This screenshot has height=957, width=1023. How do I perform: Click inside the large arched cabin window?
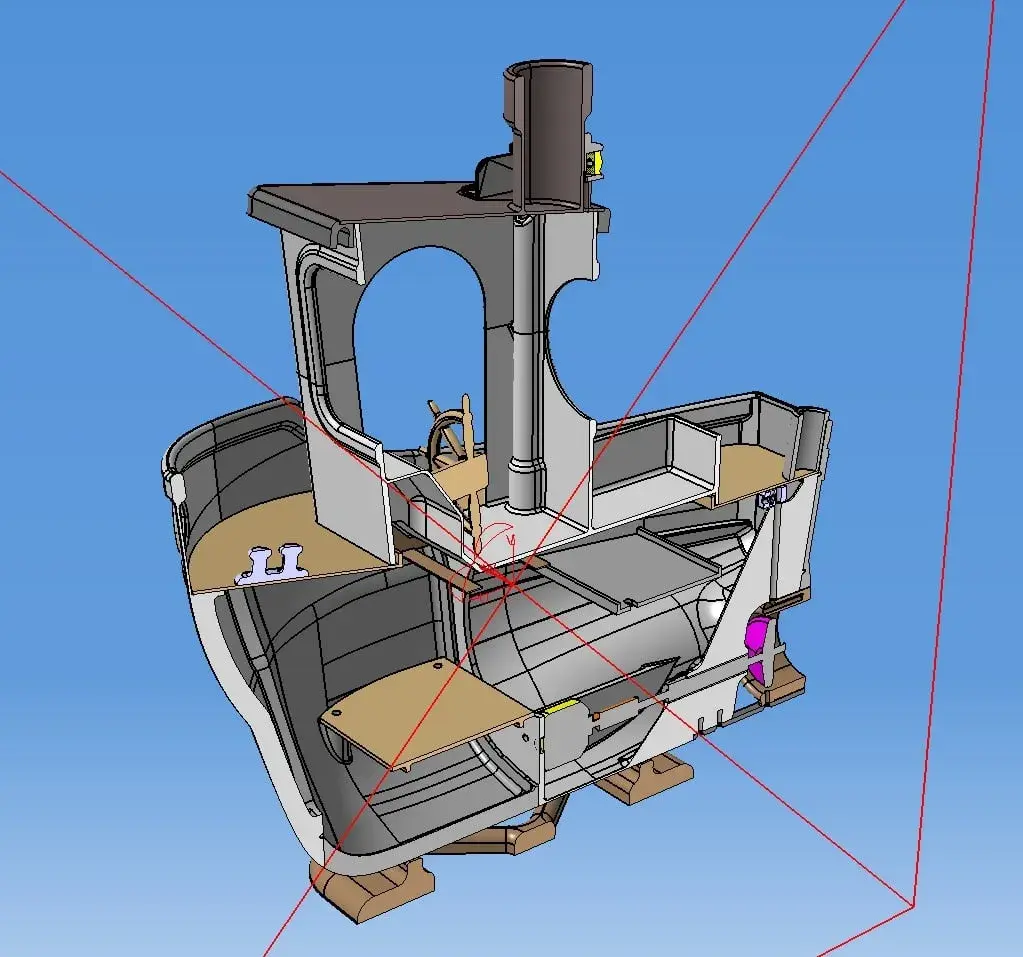(418, 340)
